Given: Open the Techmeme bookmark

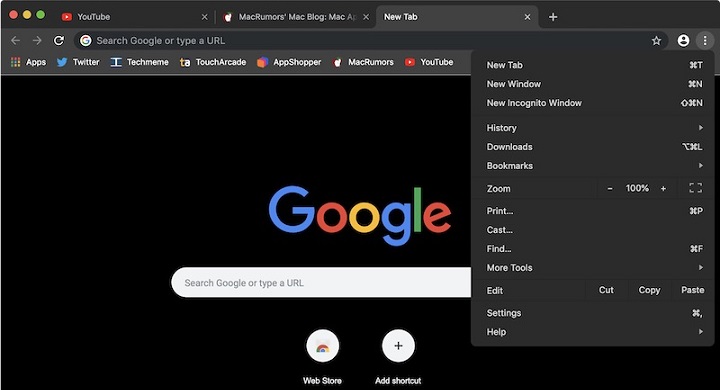Looking at the screenshot, I should click(140, 62).
